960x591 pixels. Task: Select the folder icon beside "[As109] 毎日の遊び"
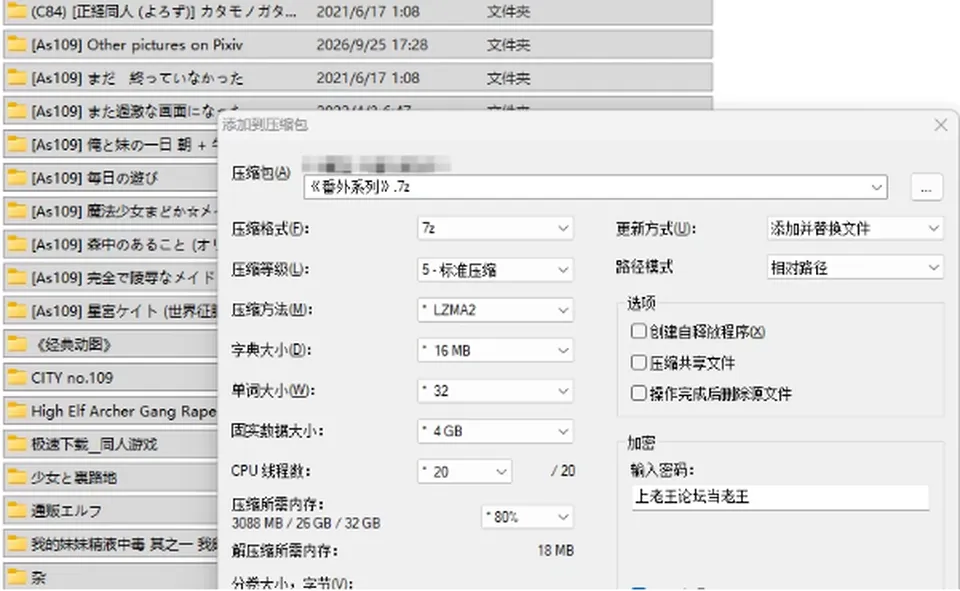[17, 178]
